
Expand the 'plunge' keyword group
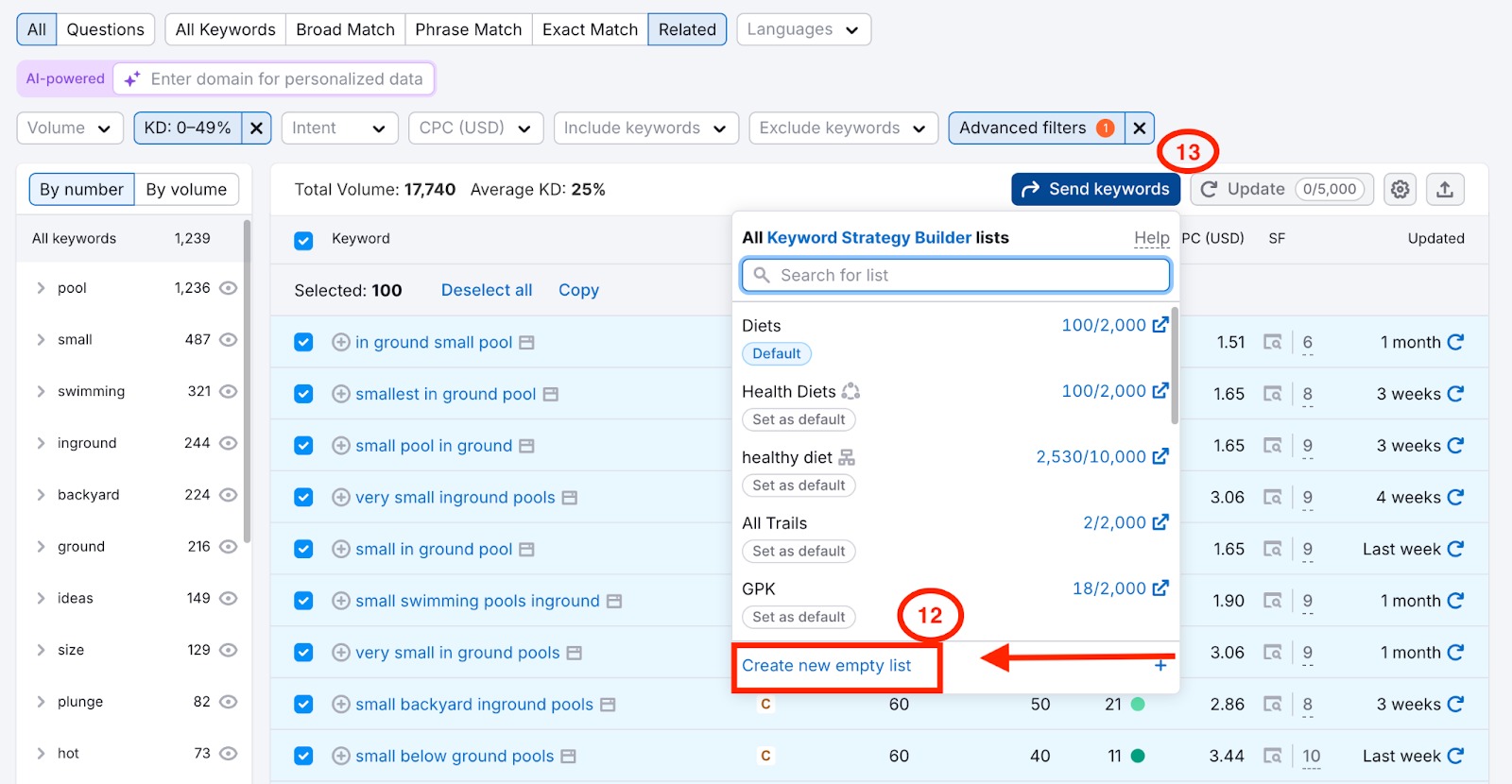pos(41,702)
